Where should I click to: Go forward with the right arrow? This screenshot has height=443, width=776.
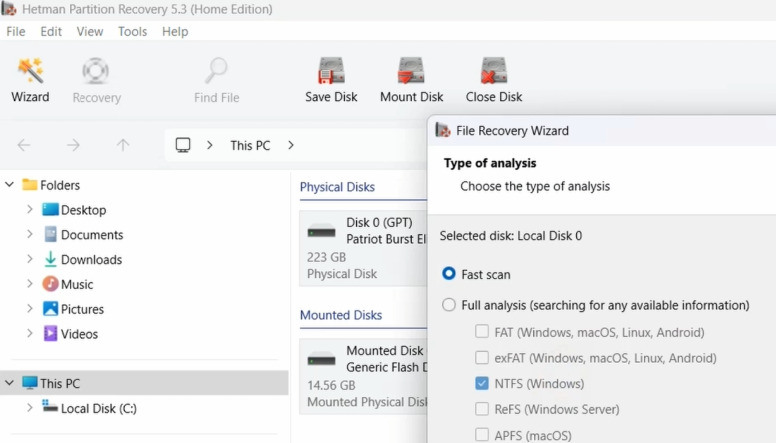tap(73, 145)
